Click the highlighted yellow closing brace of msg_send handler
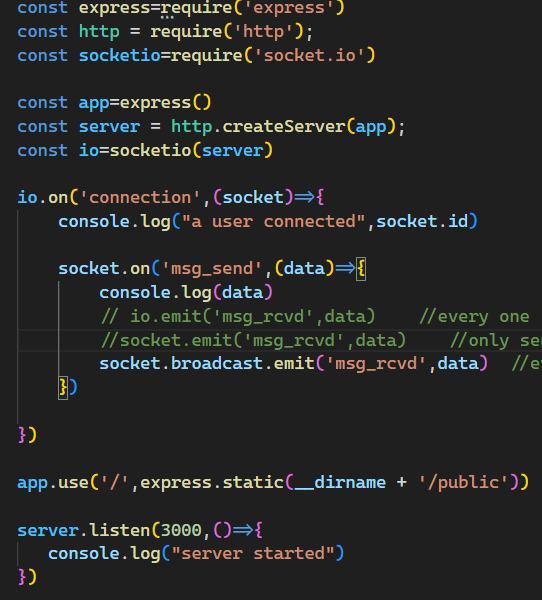 click(63, 388)
